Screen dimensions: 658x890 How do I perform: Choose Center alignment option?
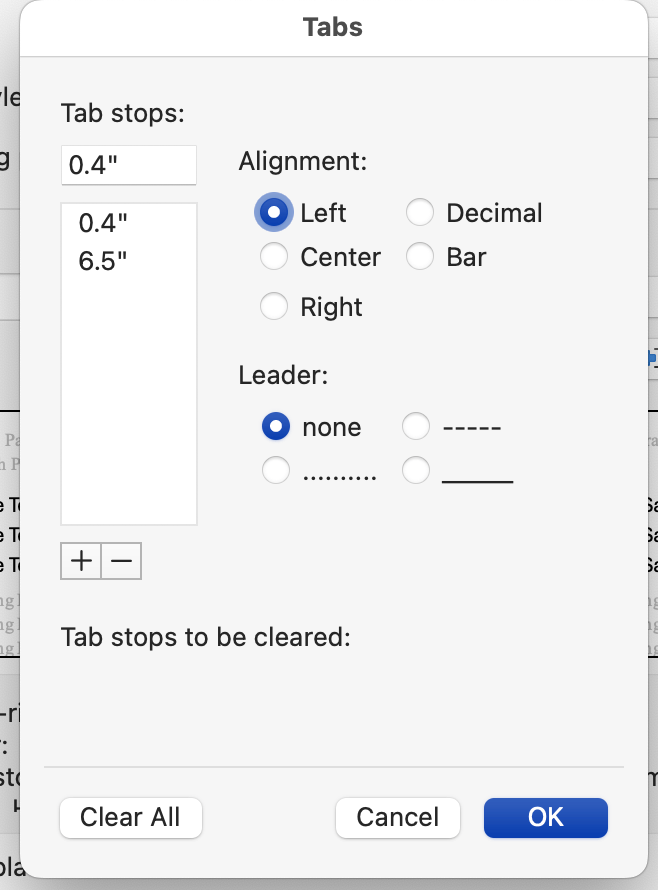(274, 257)
